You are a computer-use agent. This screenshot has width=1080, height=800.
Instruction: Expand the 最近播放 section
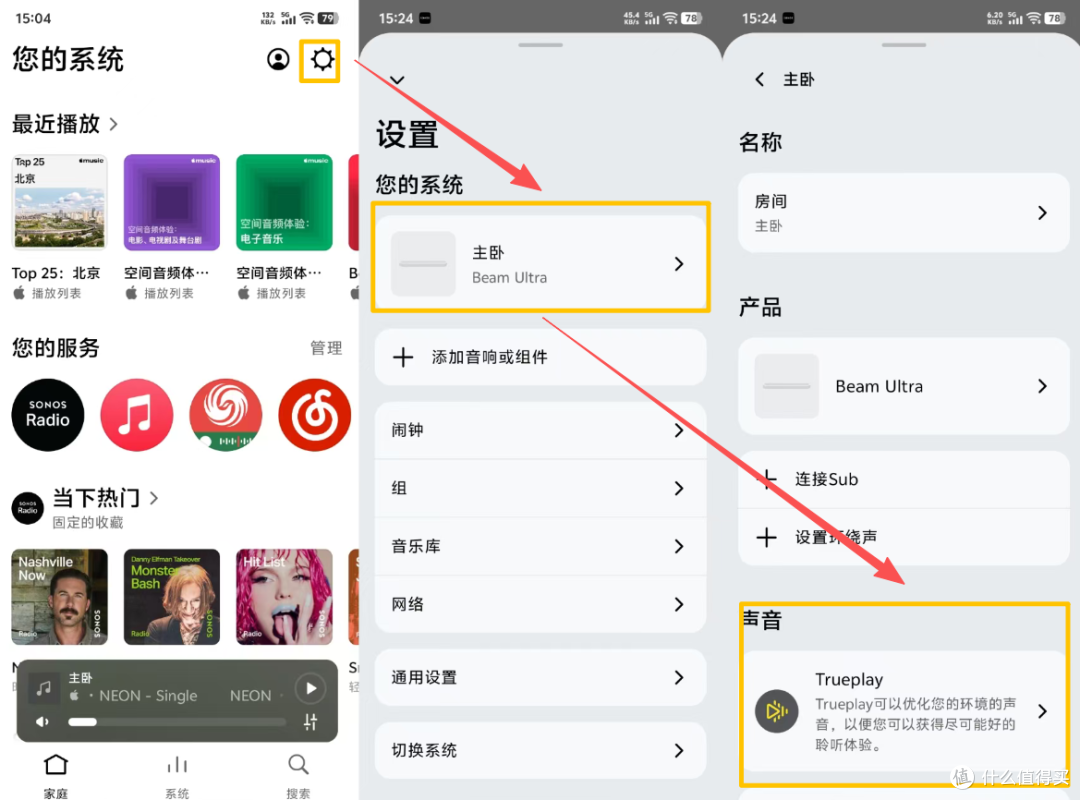65,124
